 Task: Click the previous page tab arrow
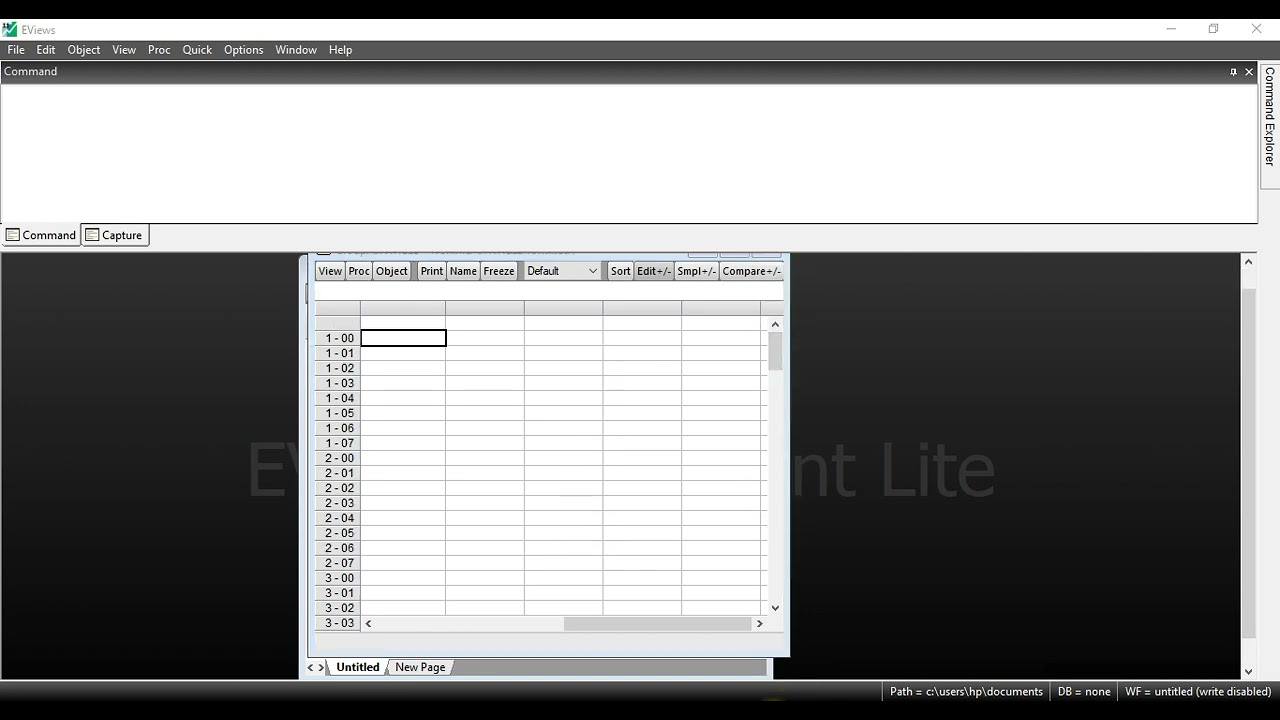311,667
